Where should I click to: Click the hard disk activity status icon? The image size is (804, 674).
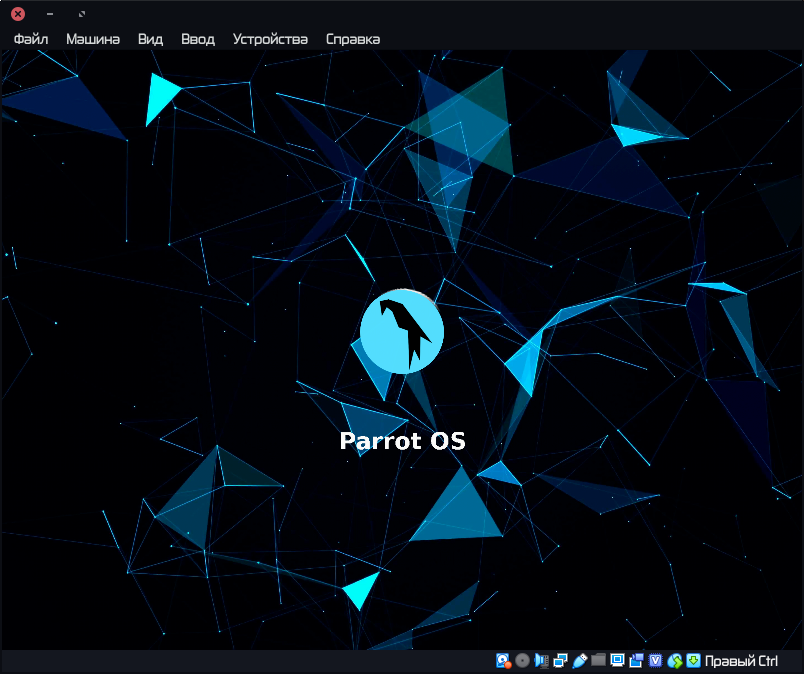(x=504, y=661)
